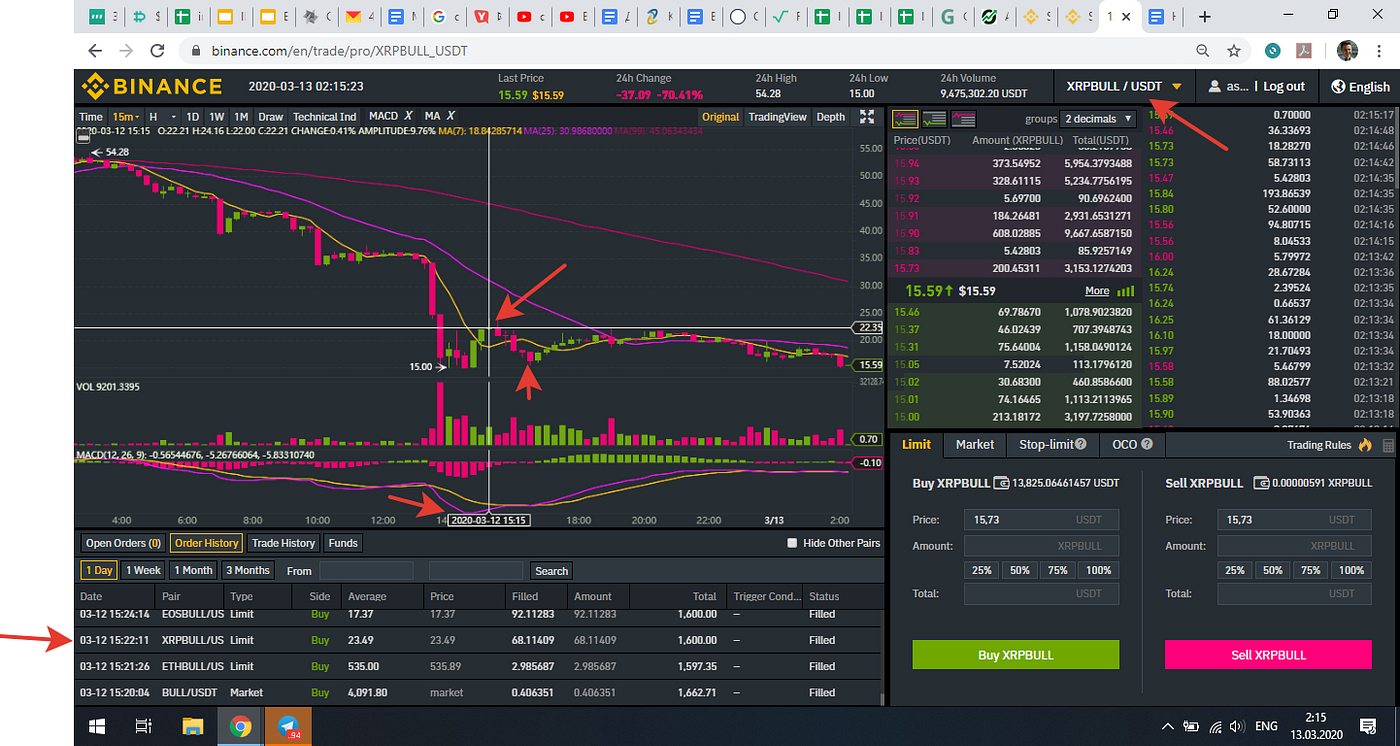Click the buy Price input field
Viewport: 1400px width, 746px height.
coord(1041,520)
